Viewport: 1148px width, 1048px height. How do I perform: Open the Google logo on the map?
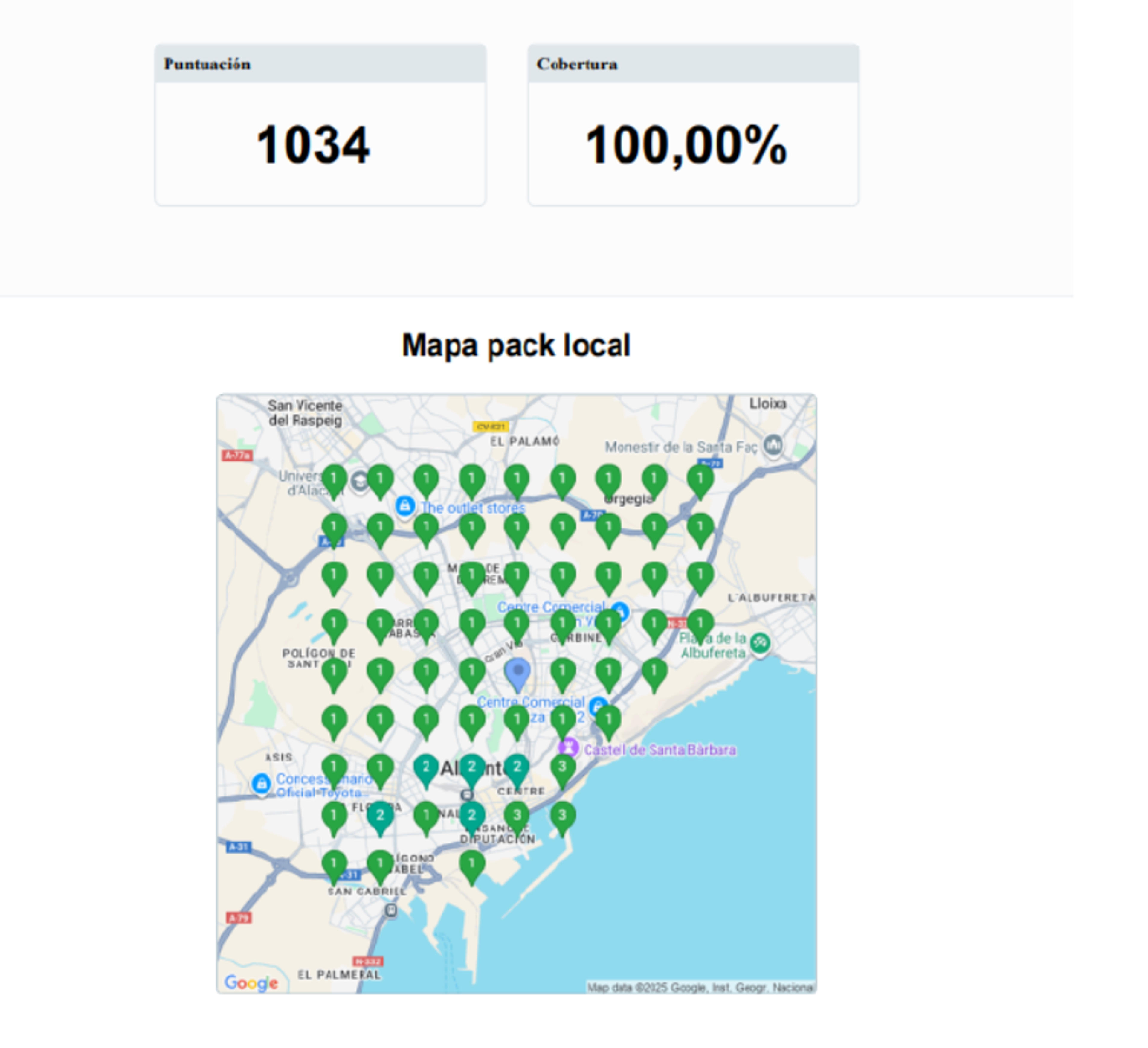[251, 982]
